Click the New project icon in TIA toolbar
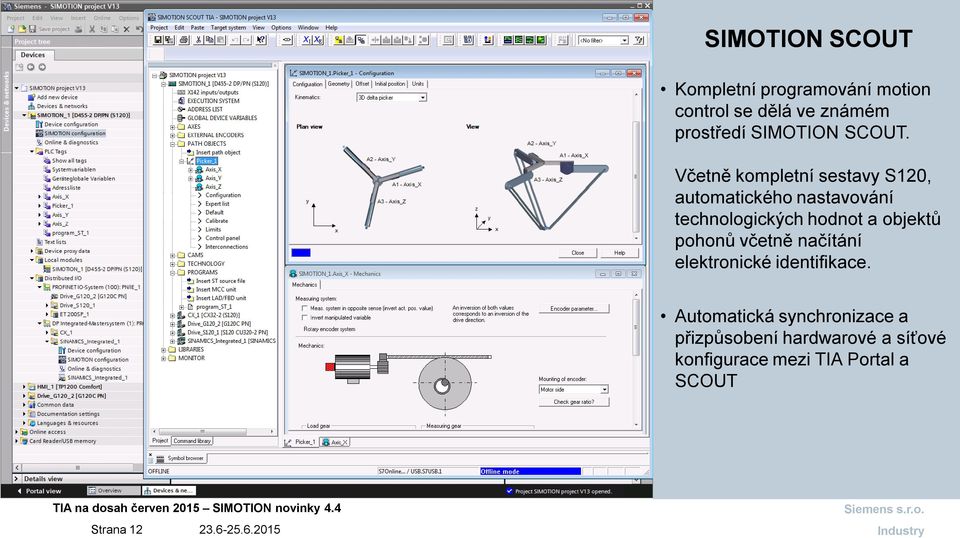Viewport: 960px width, 538px height. click(x=11, y=29)
